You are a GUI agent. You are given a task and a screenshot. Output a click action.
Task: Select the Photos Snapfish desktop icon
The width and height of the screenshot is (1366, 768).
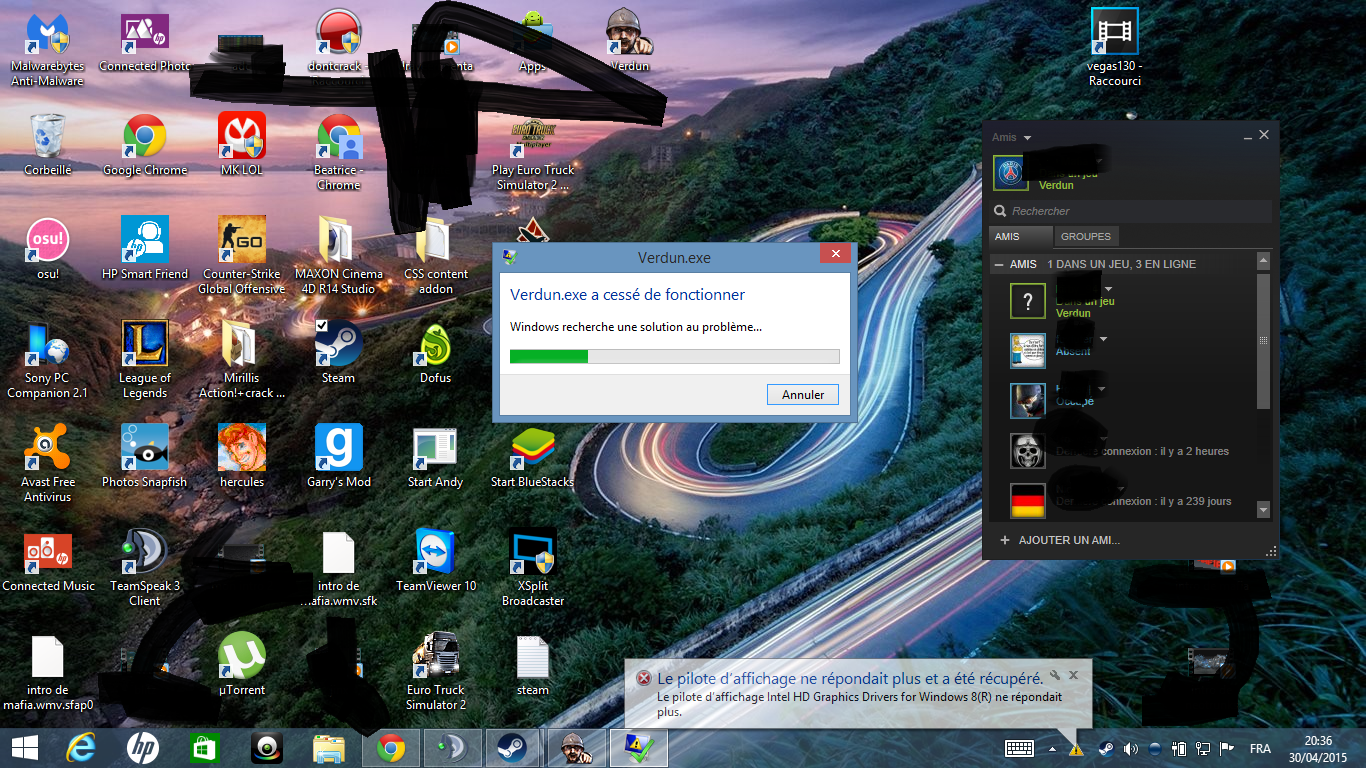[145, 457]
